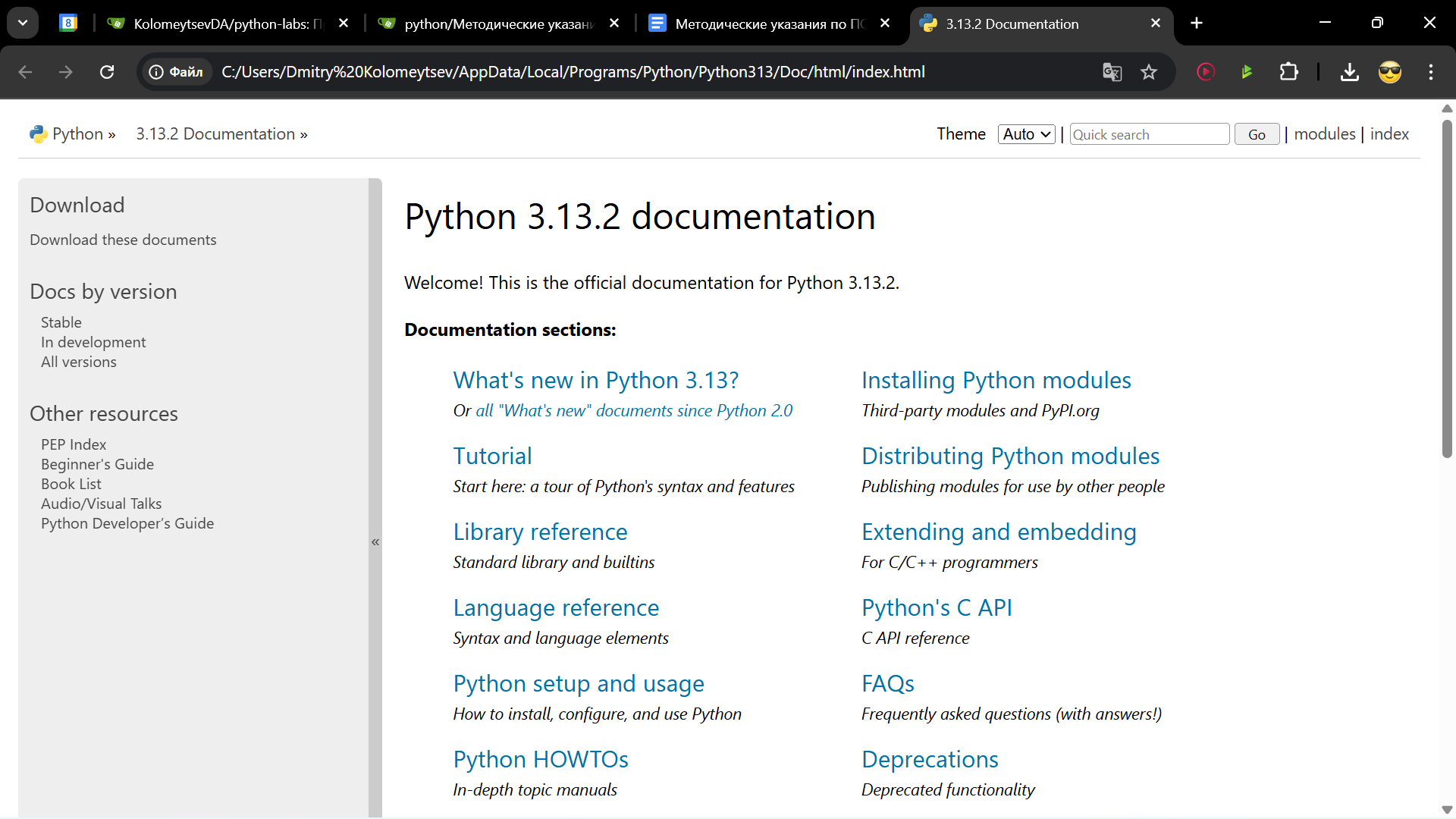The height and width of the screenshot is (819, 1456).
Task: Click the translate page icon in address bar
Action: coord(1112,72)
